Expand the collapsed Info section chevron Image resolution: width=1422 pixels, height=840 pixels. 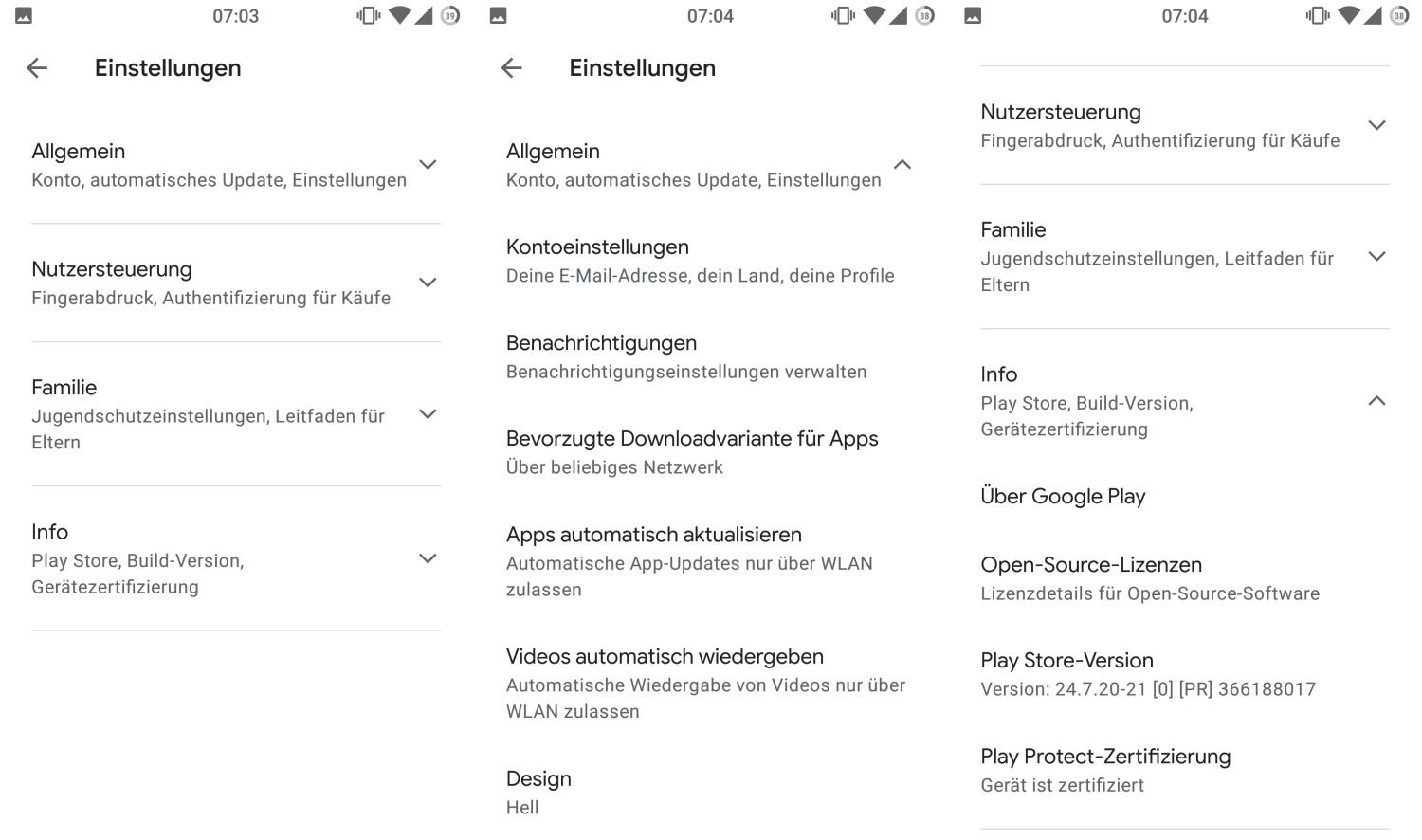tap(428, 559)
